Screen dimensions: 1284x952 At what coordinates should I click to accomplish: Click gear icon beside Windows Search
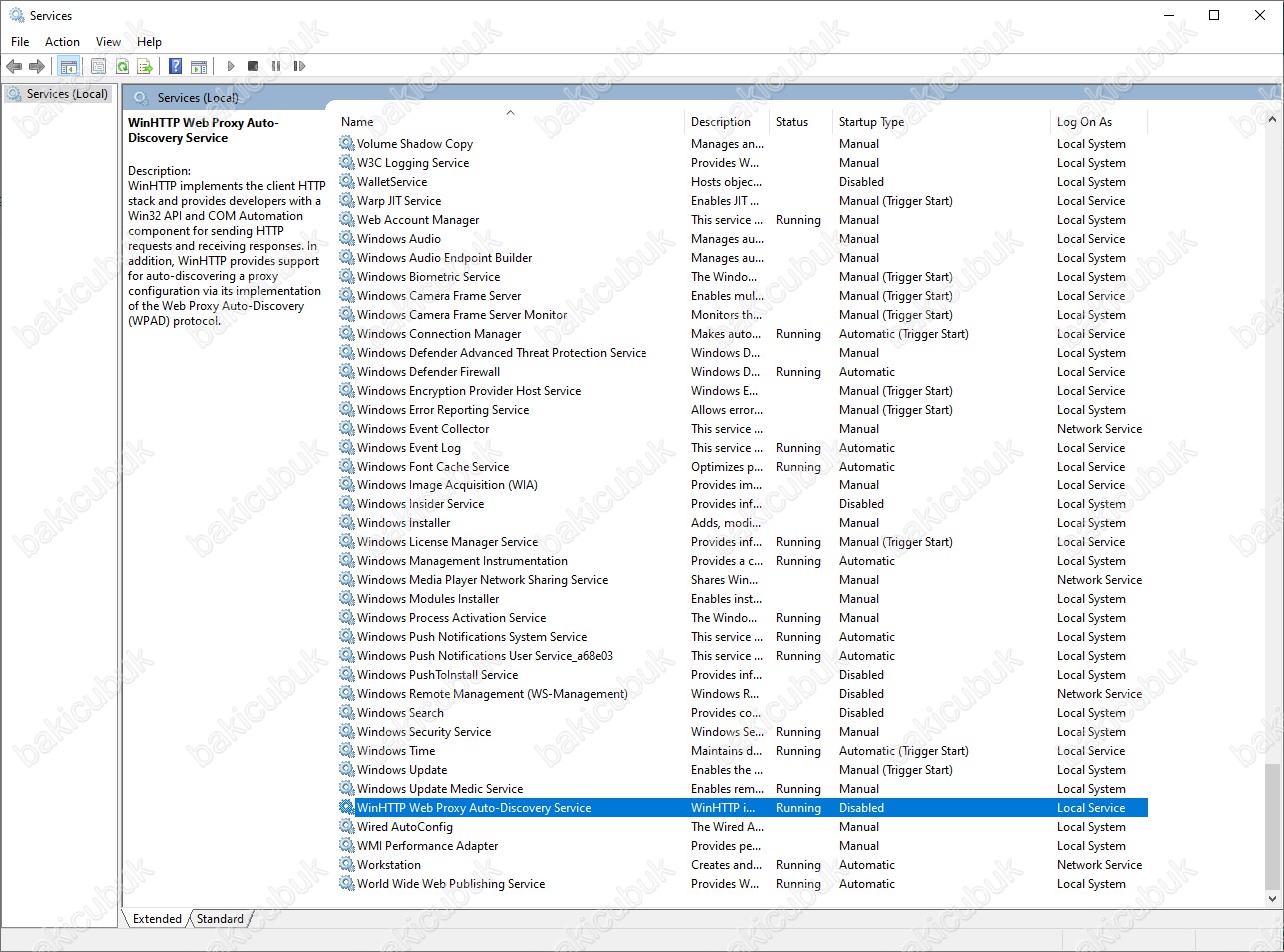347,713
